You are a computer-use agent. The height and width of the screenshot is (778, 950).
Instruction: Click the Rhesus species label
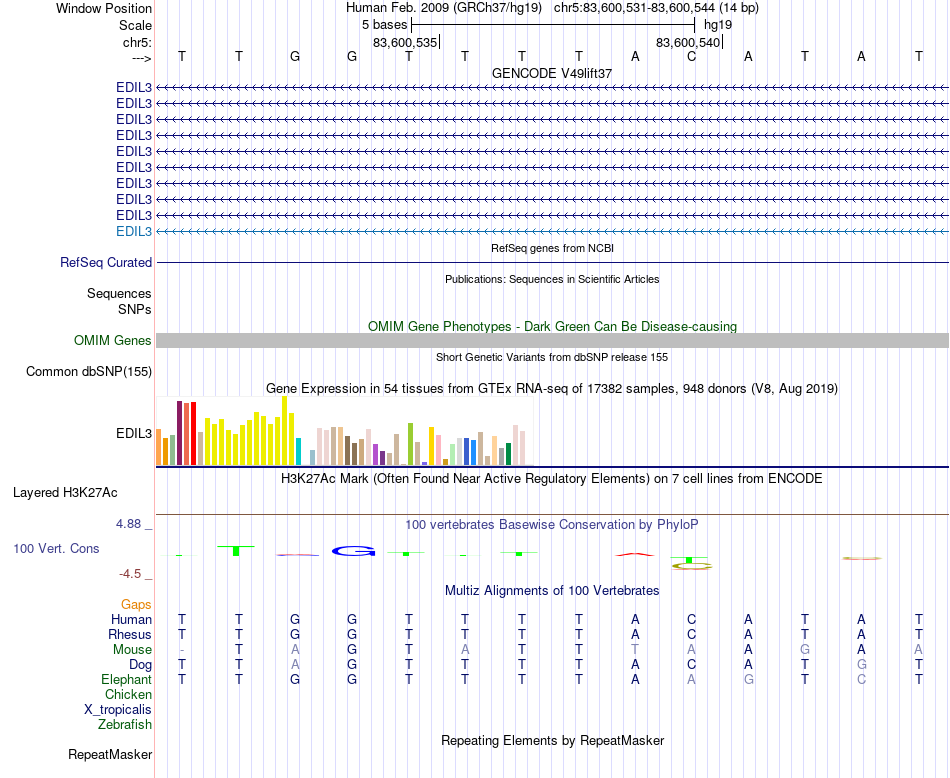click(130, 634)
